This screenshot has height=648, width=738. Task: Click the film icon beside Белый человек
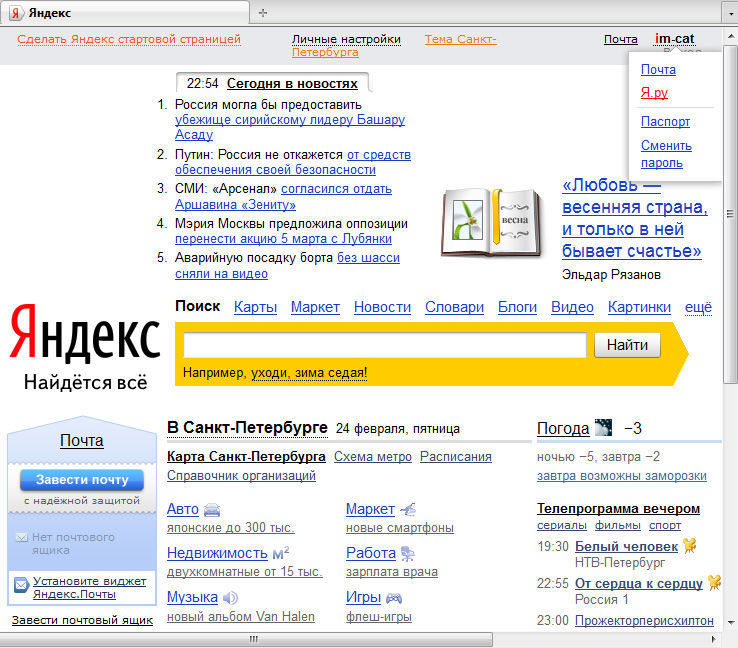(x=690, y=545)
